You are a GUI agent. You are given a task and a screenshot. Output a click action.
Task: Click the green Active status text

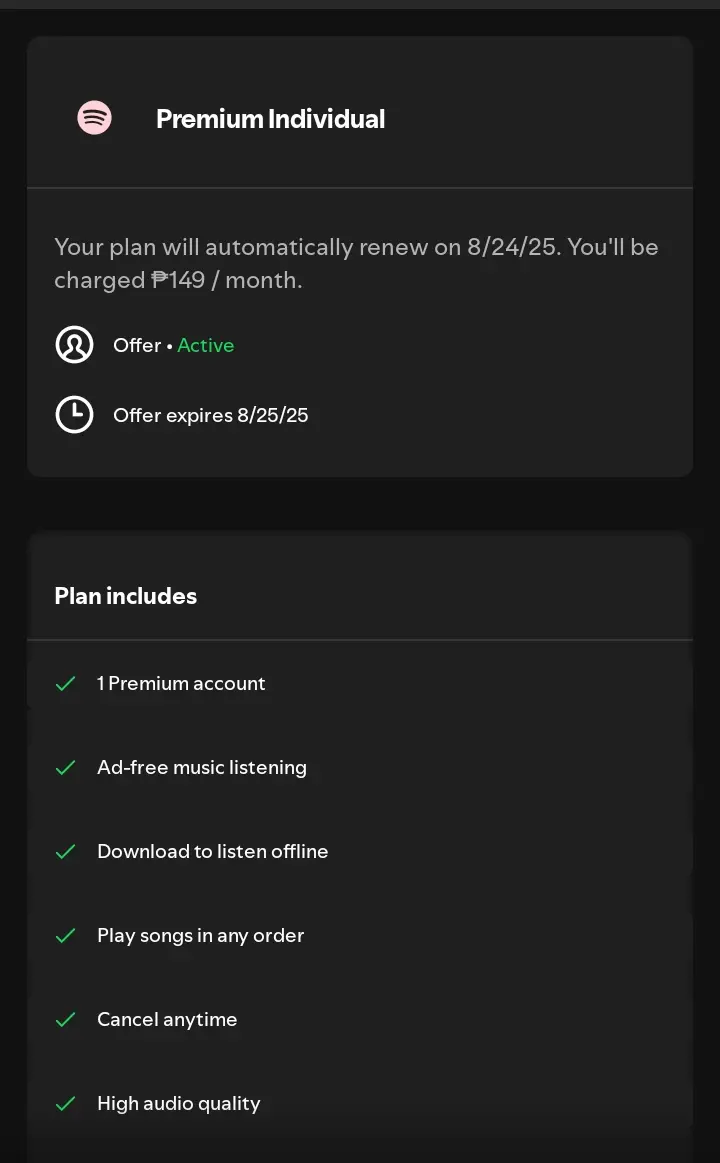coord(205,346)
